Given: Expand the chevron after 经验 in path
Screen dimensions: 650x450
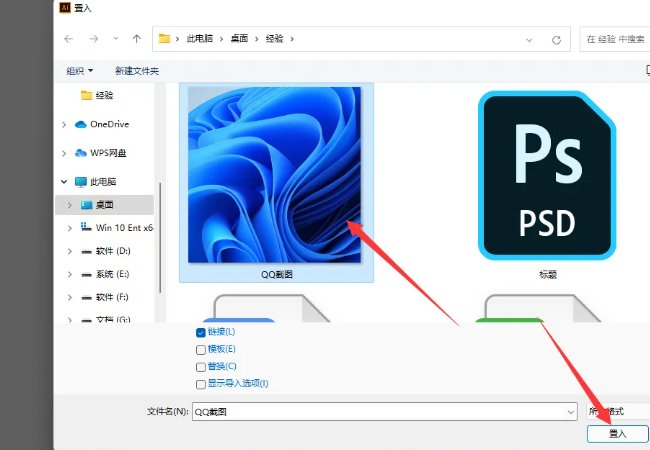Looking at the screenshot, I should 292,39.
